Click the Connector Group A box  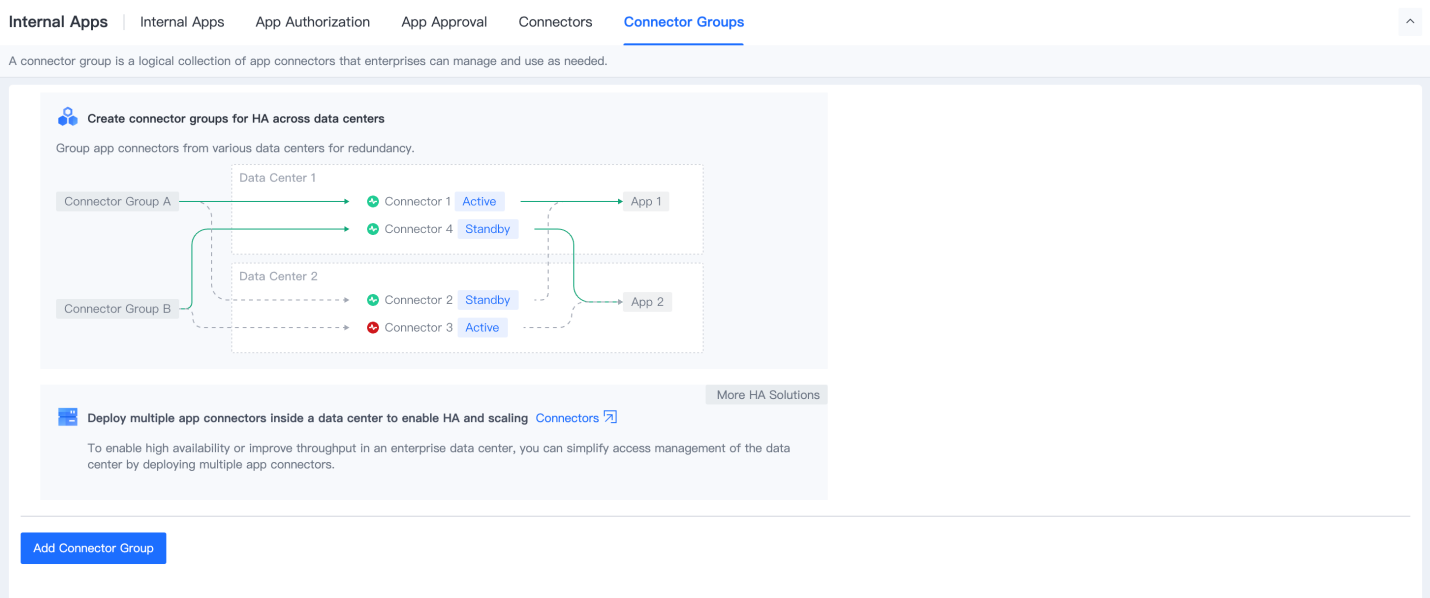117,202
